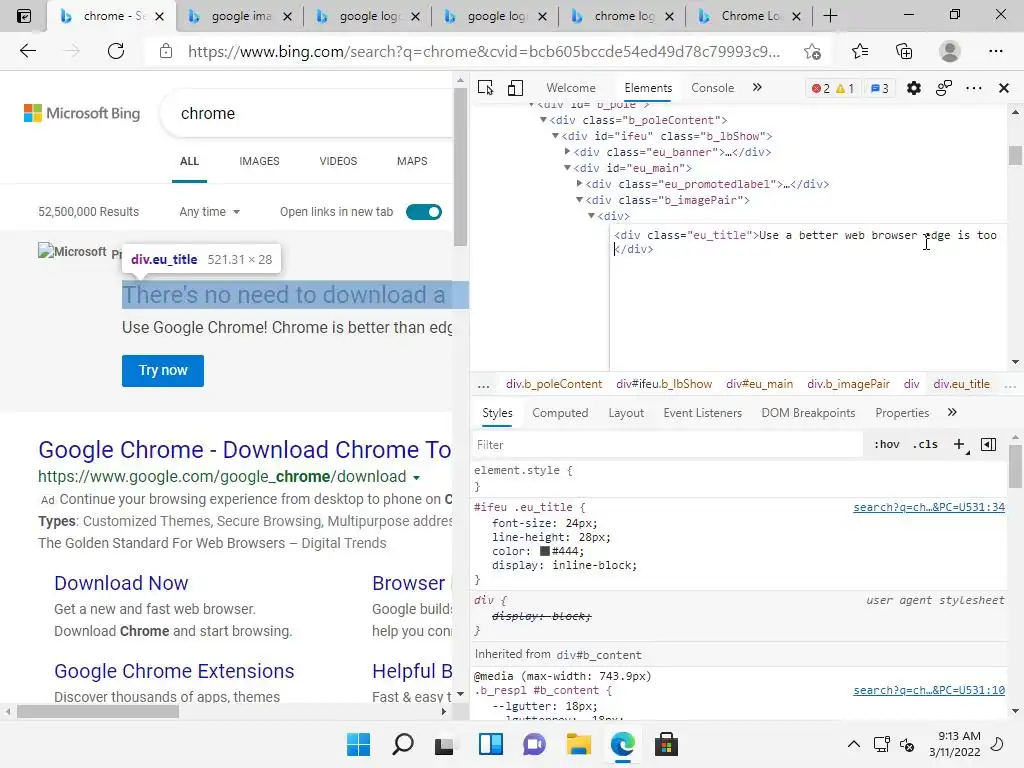Open Google Chrome Extensions sublink
The image size is (1024, 768).
point(174,671)
